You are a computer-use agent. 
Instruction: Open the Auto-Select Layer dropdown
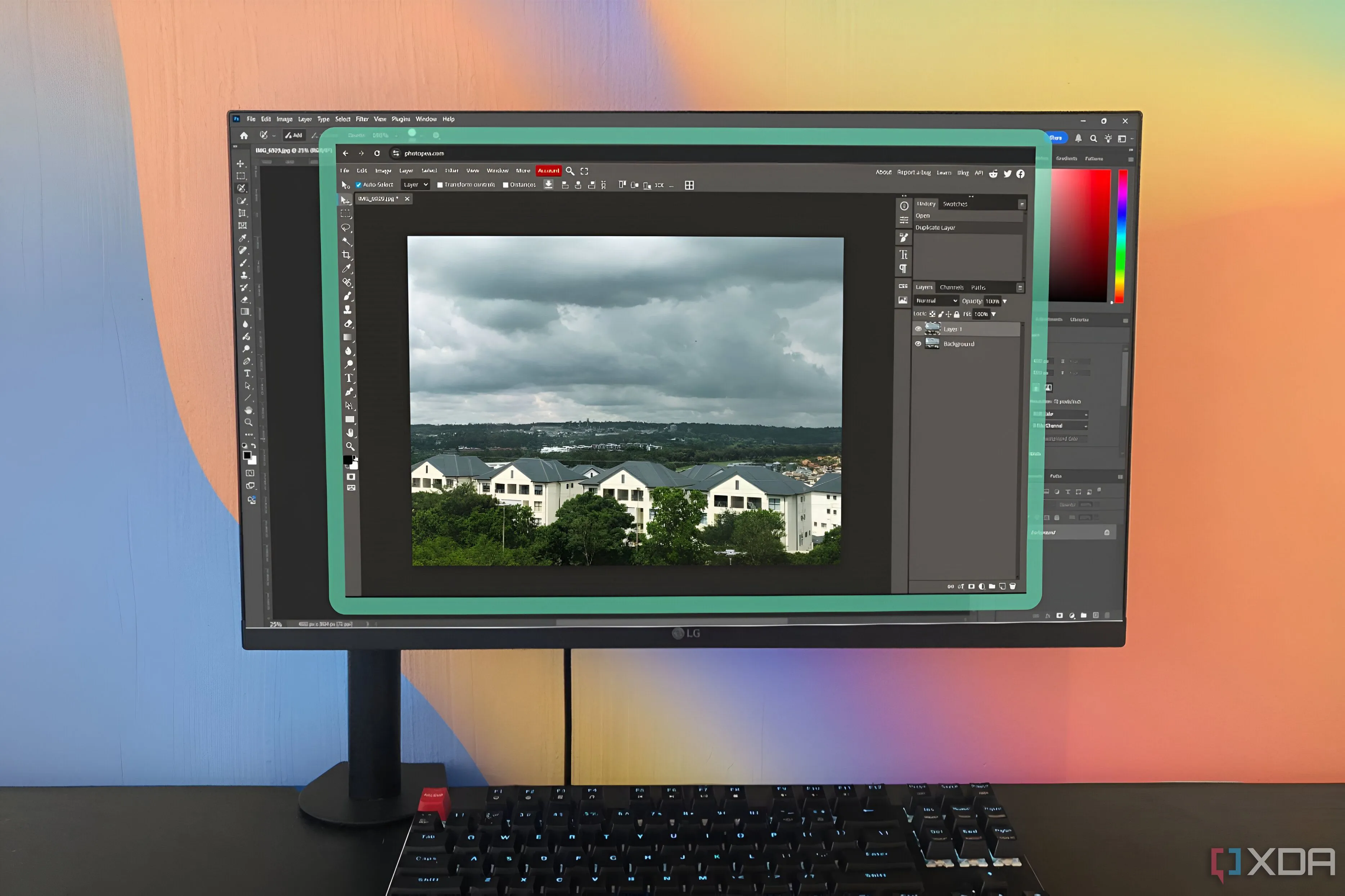415,185
